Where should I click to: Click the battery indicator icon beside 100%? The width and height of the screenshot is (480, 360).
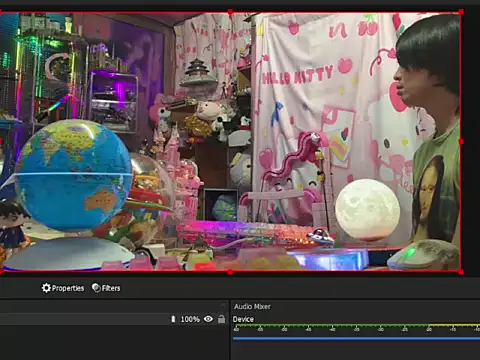(x=173, y=319)
